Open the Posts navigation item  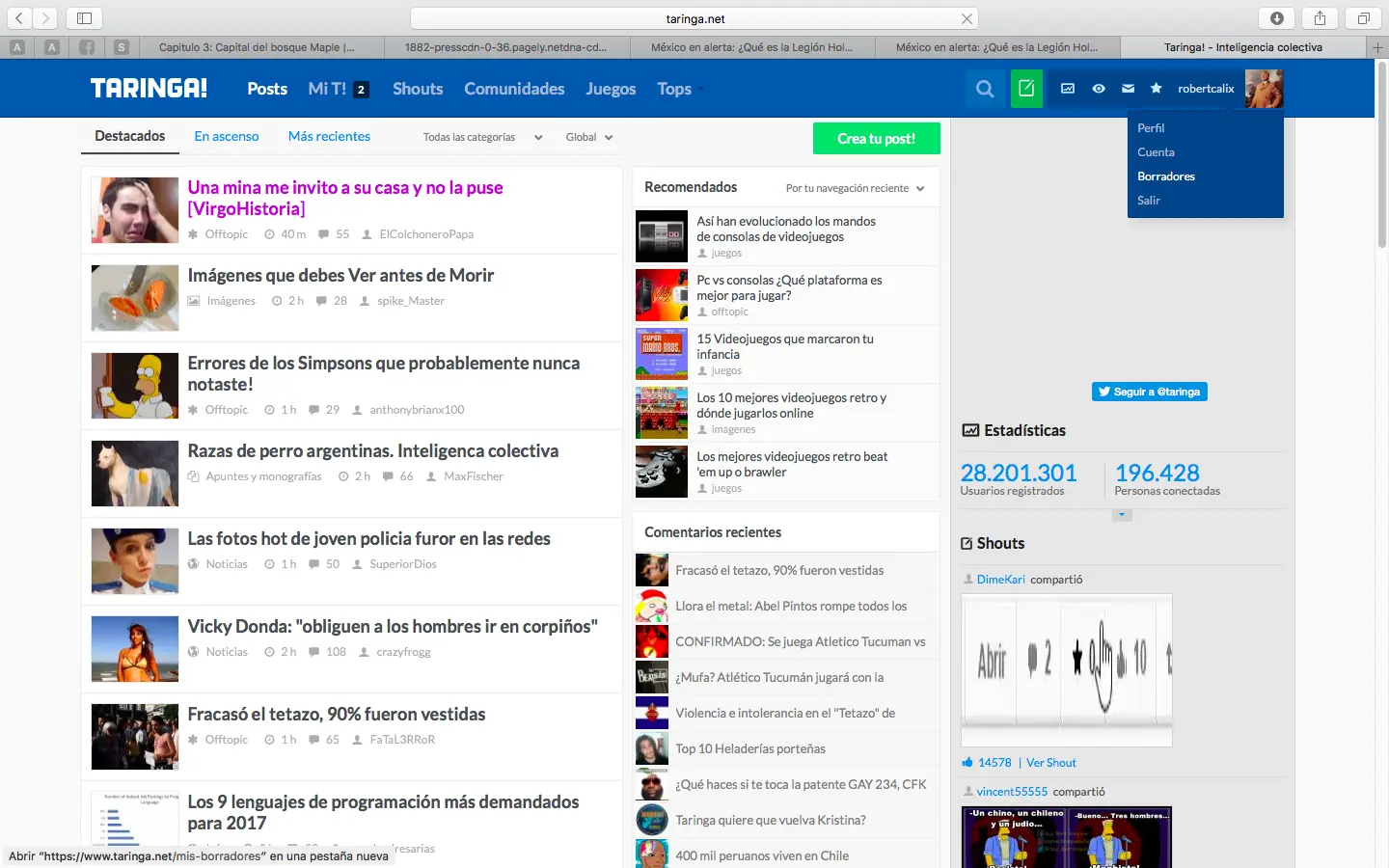pyautogui.click(x=267, y=89)
